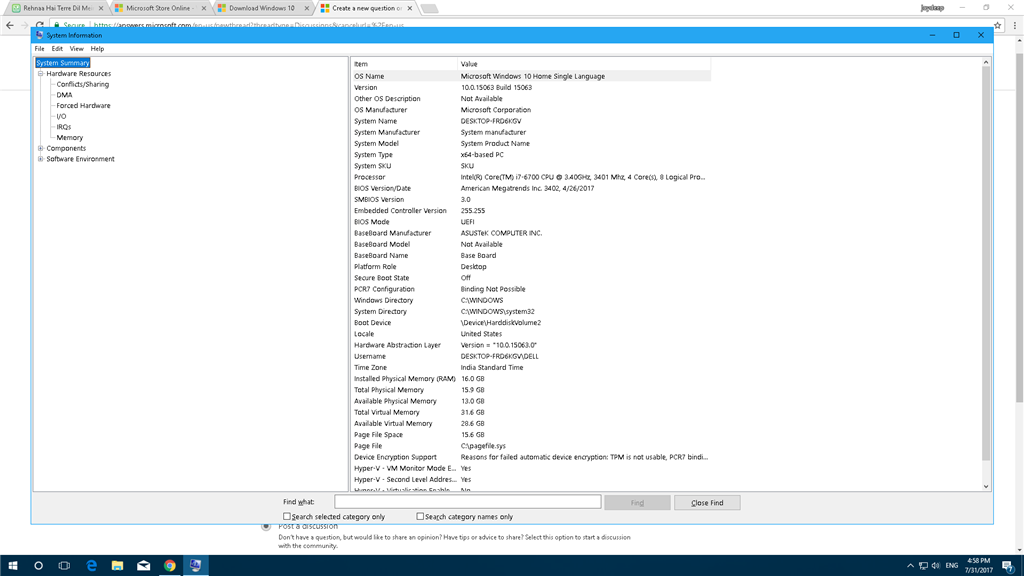This screenshot has height=576, width=1024.
Task: Click the details pane vertical scrollbar
Action: pos(986,264)
